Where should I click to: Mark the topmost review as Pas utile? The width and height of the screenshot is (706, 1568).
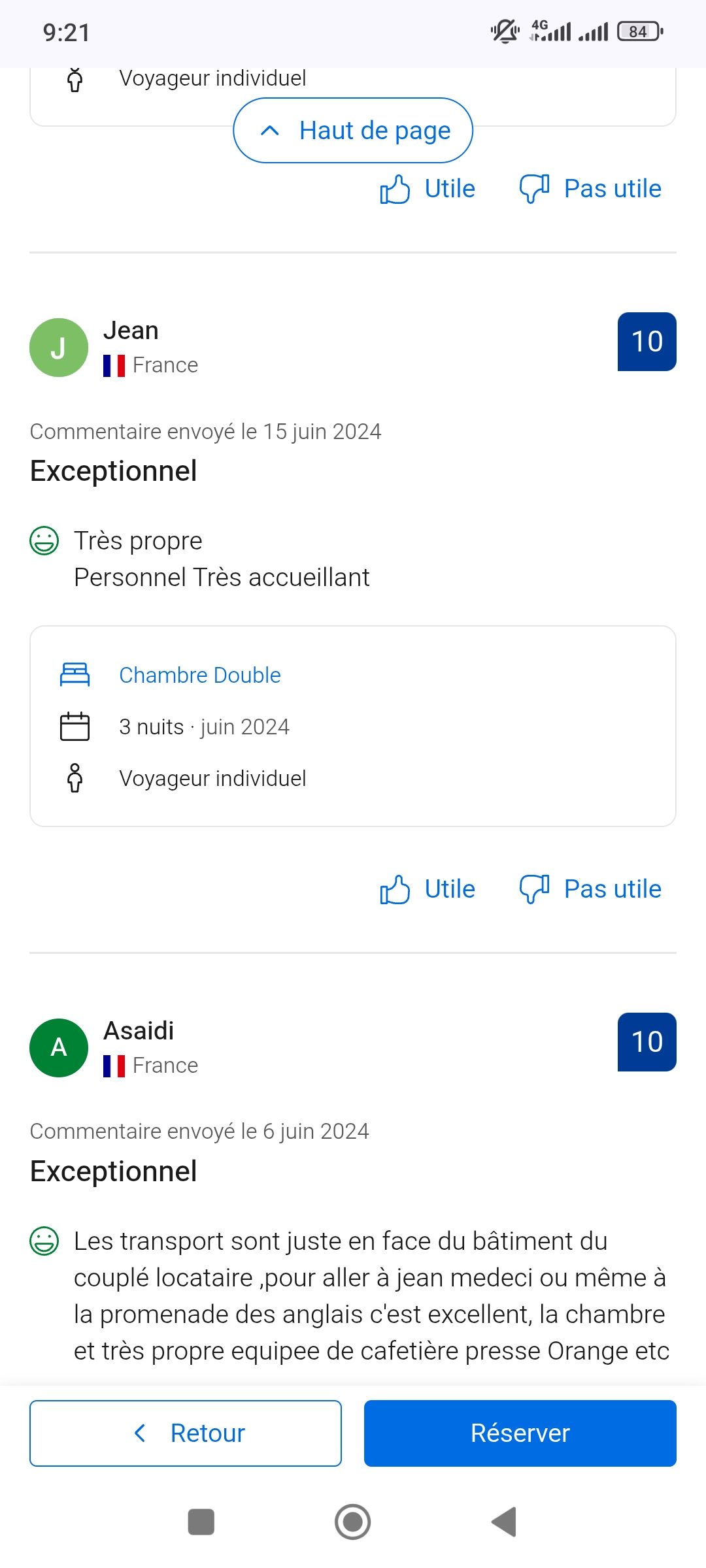[613, 189]
